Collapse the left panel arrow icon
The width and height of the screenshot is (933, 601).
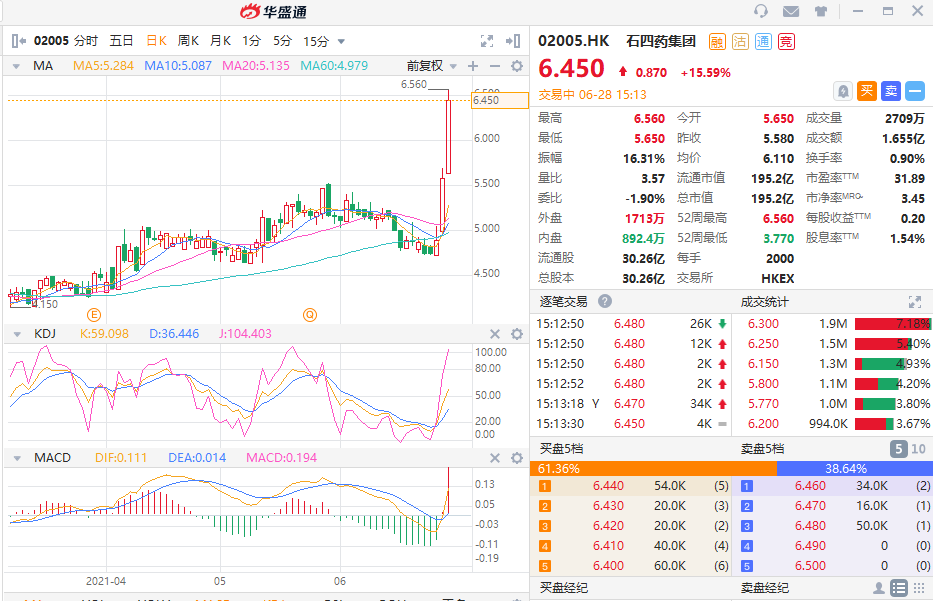coord(514,41)
